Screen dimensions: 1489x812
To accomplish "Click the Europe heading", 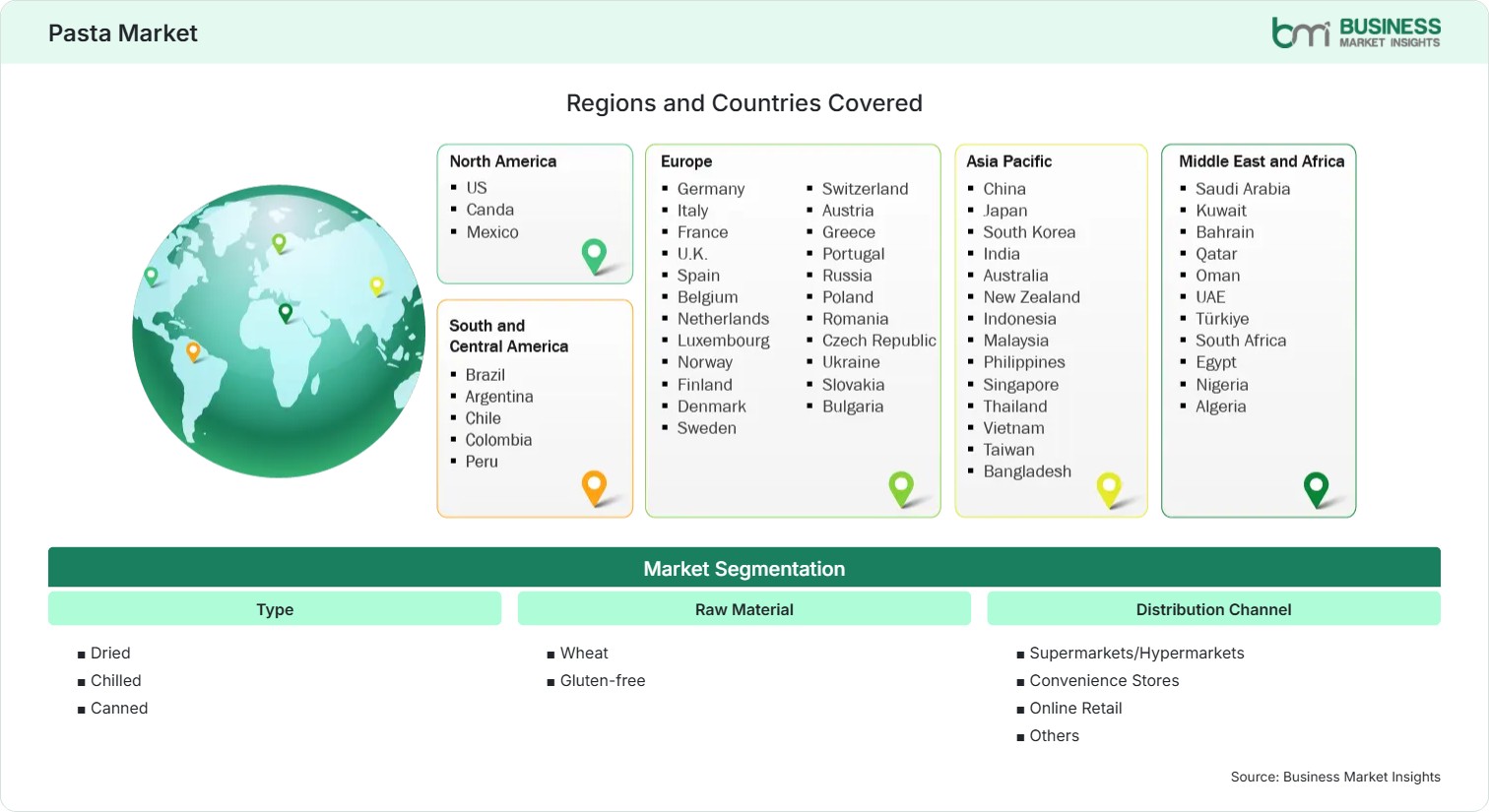I will 686,161.
